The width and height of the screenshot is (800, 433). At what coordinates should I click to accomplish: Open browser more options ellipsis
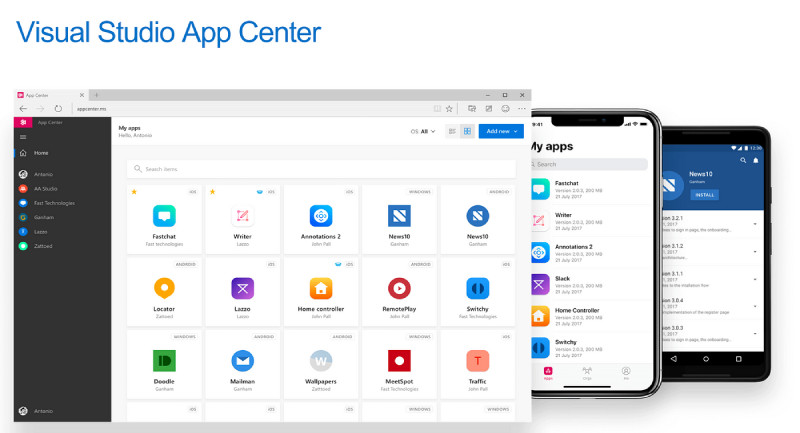[x=521, y=109]
